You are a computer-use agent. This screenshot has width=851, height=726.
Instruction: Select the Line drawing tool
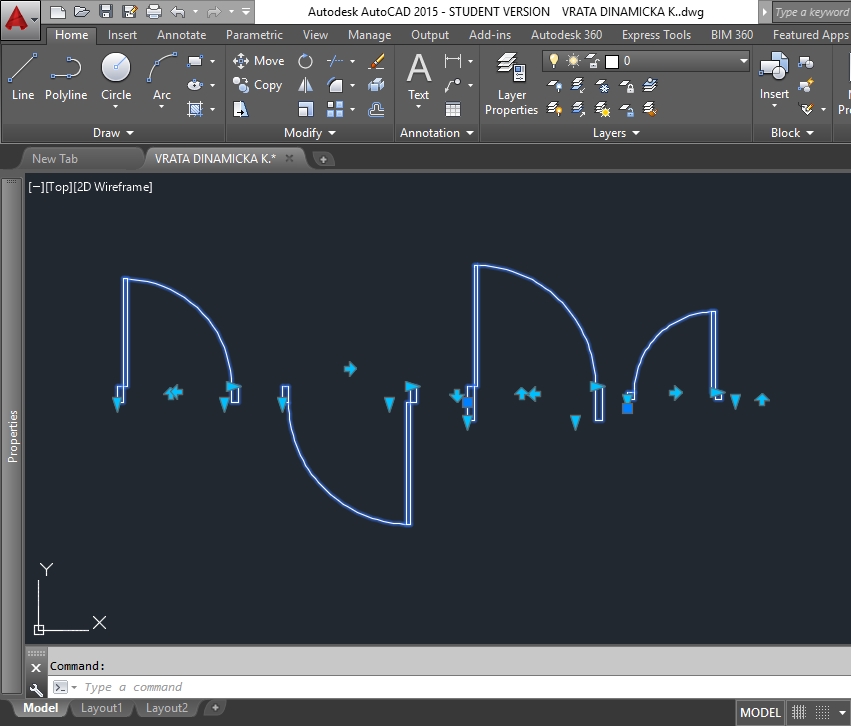(x=23, y=78)
